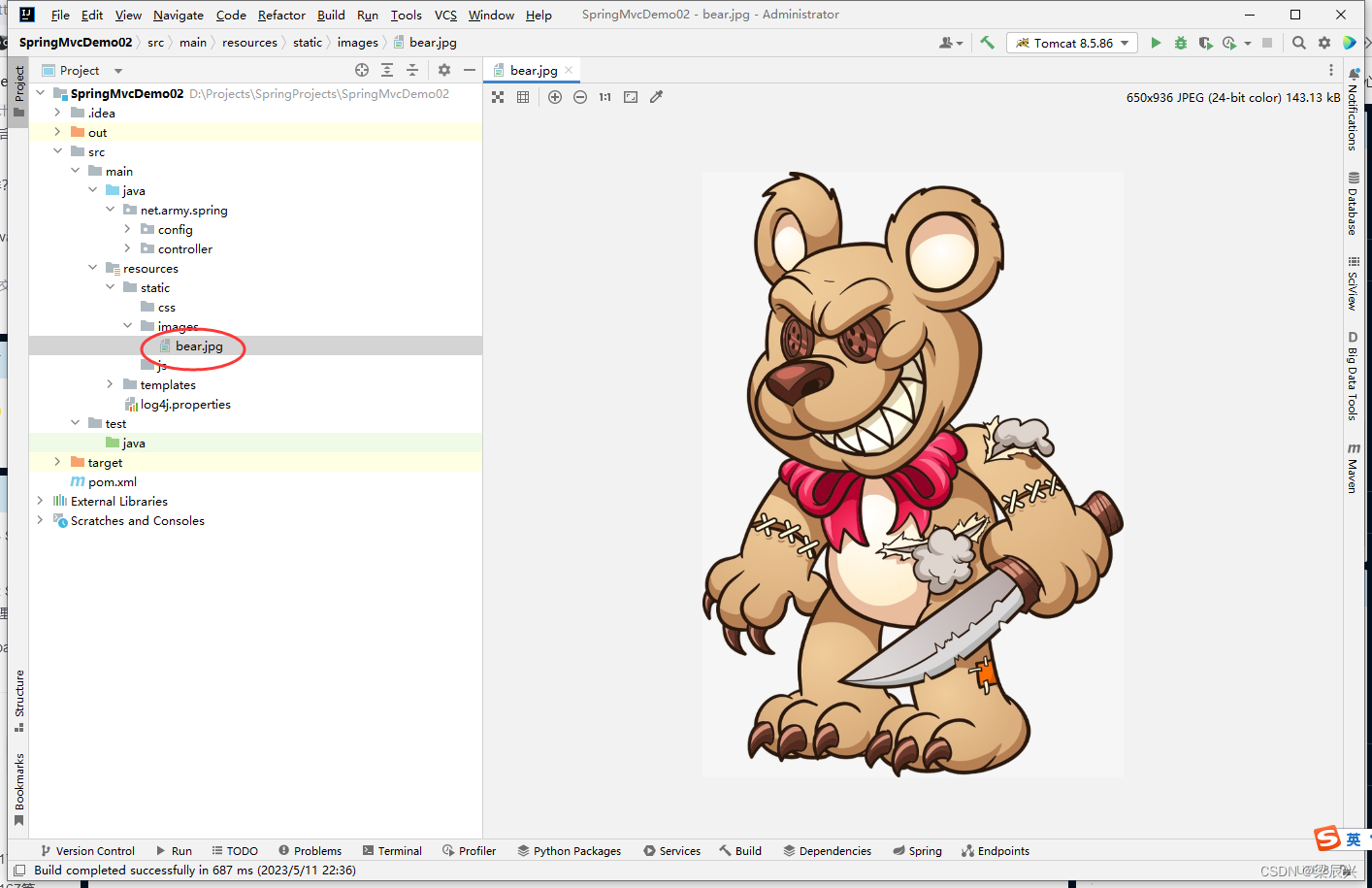The width and height of the screenshot is (1372, 888).
Task: Open the File menu
Action: (x=60, y=15)
